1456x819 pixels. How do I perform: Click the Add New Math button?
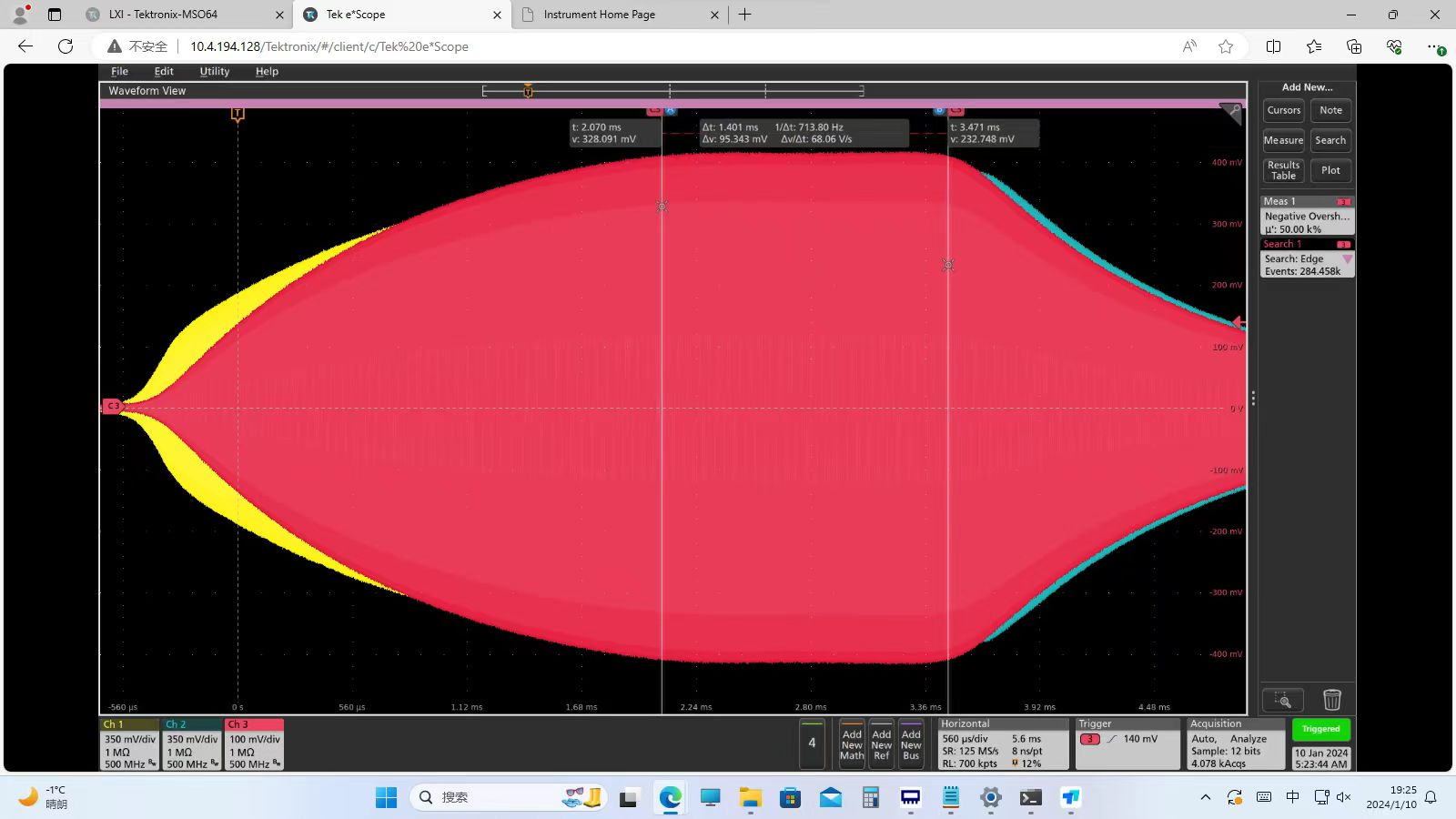tap(852, 745)
